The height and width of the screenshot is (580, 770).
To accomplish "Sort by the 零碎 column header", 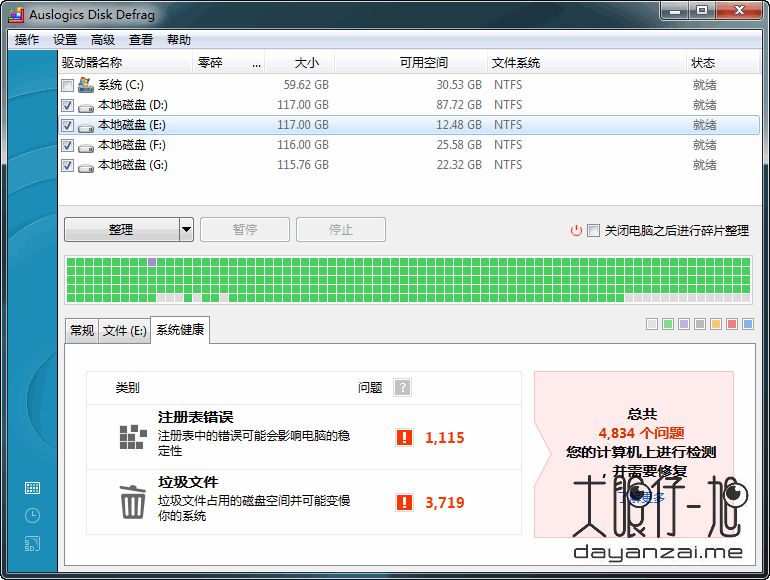I will (229, 62).
